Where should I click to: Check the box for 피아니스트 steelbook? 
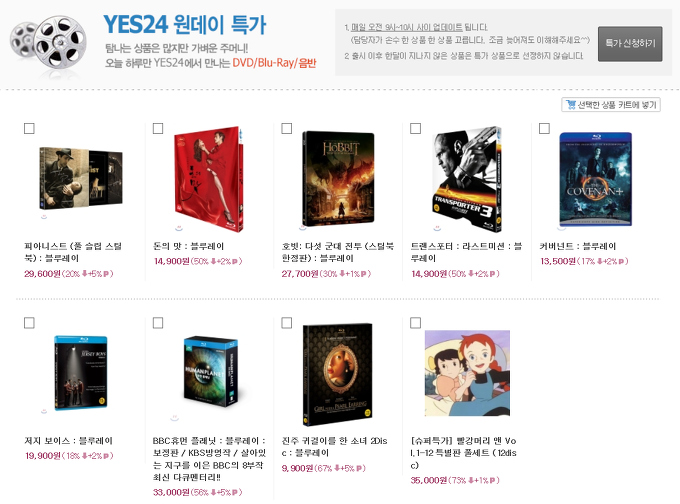tap(29, 128)
